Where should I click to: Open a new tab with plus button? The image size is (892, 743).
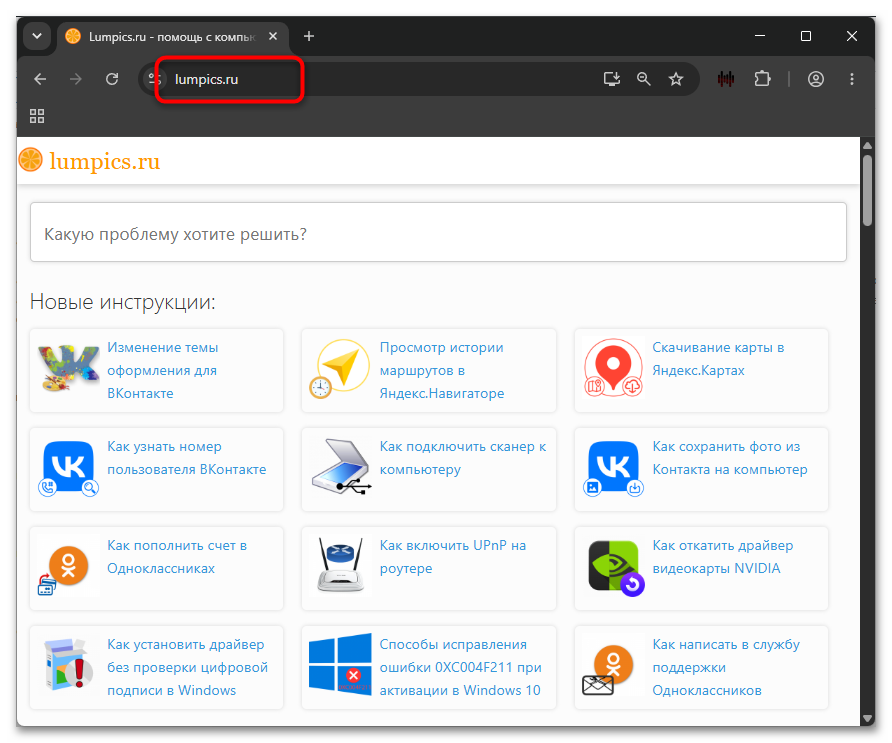pos(309,36)
